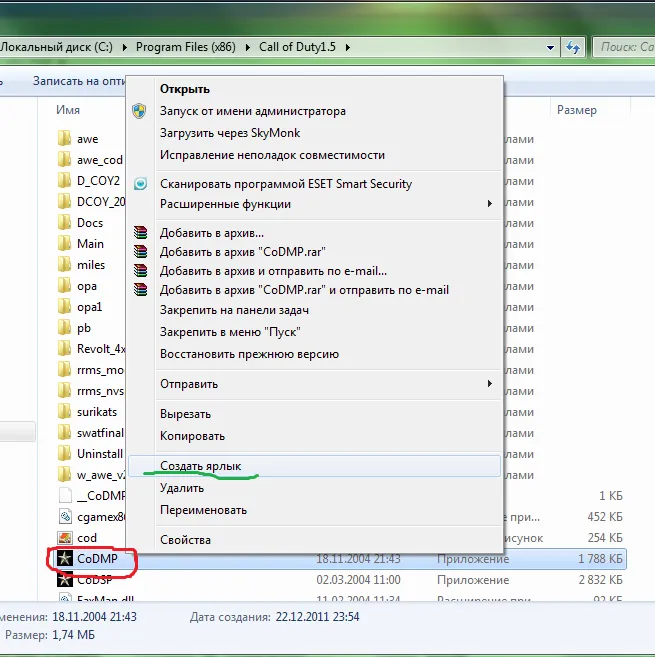
Task: Click the ESET Smart Security icon
Action: pos(140,184)
